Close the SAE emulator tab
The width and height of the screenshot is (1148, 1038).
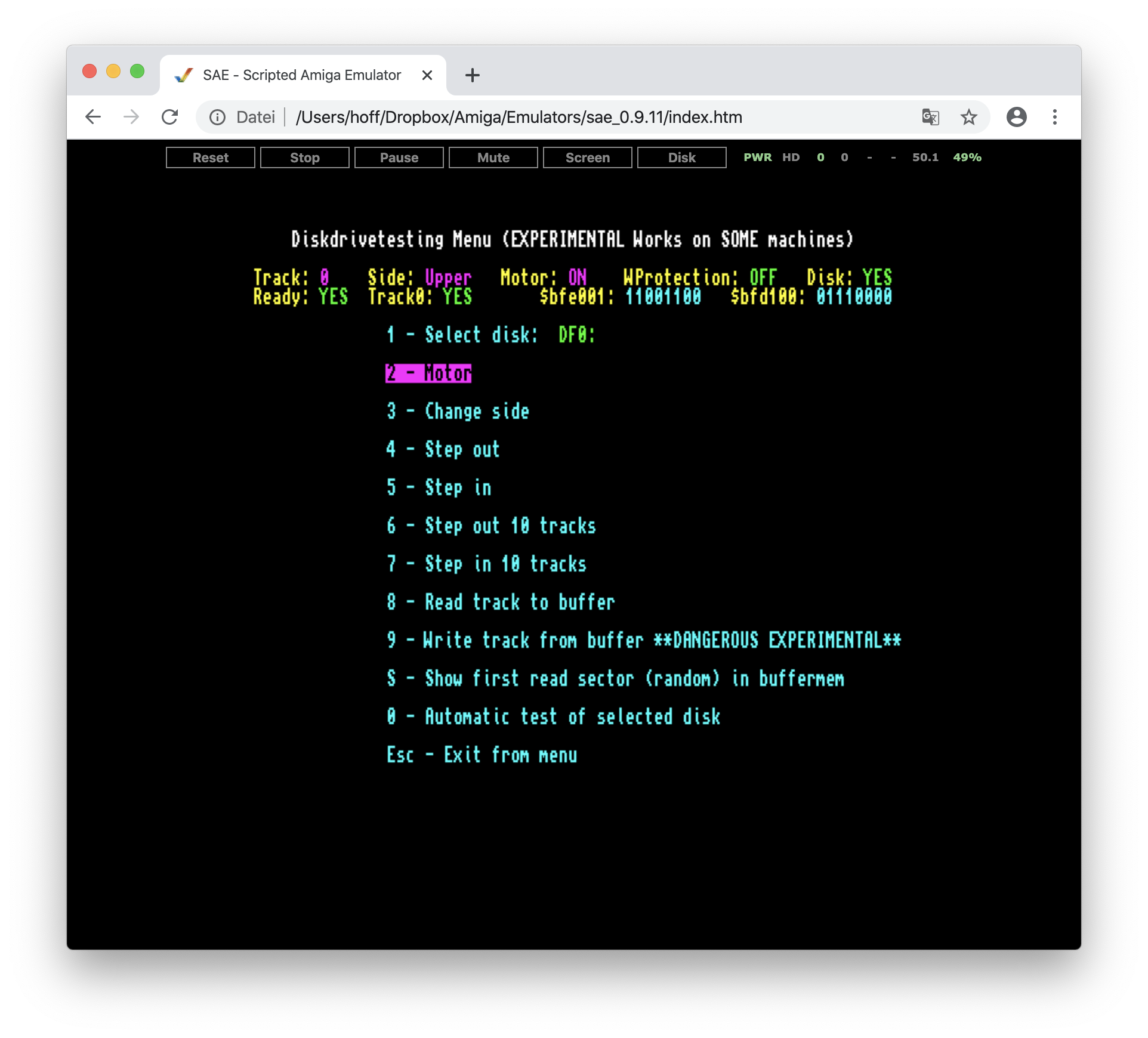pos(427,75)
